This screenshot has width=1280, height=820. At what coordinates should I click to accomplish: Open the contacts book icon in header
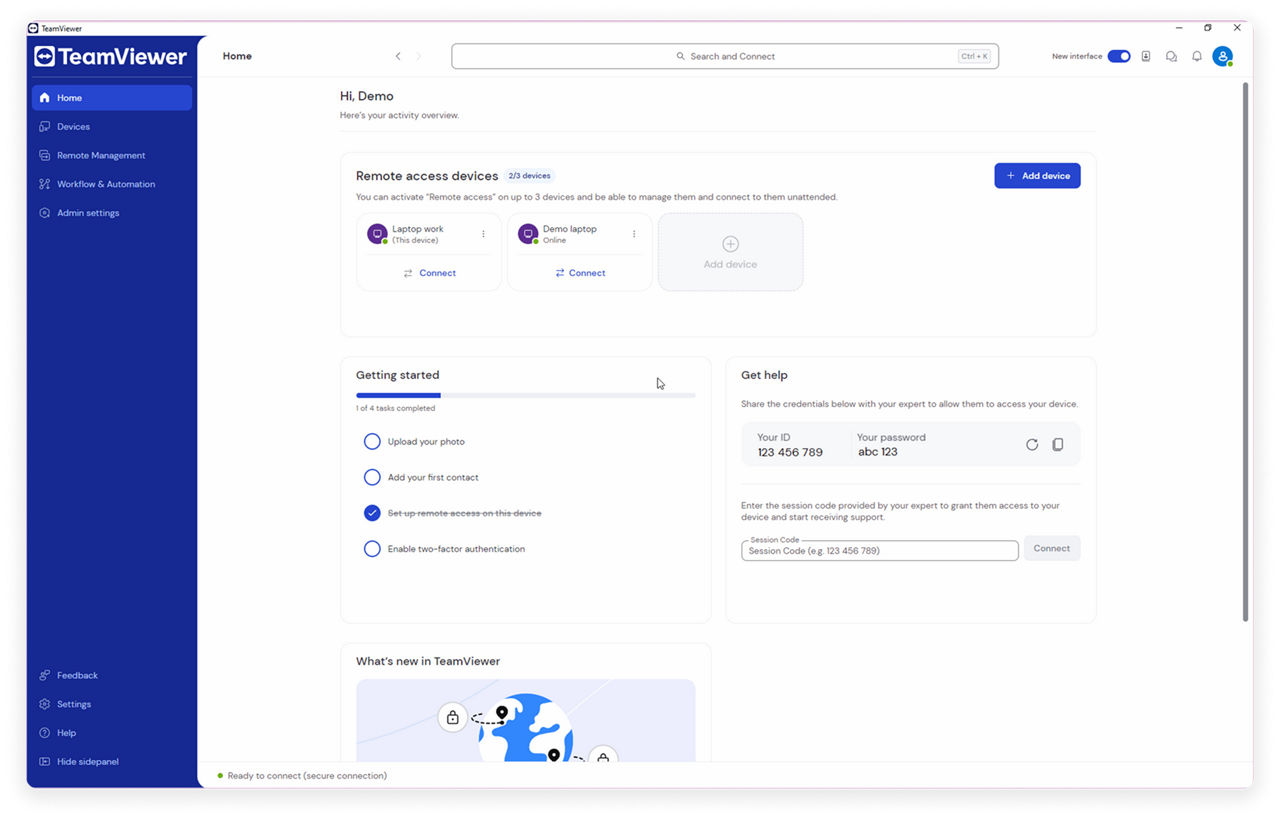pos(1146,57)
